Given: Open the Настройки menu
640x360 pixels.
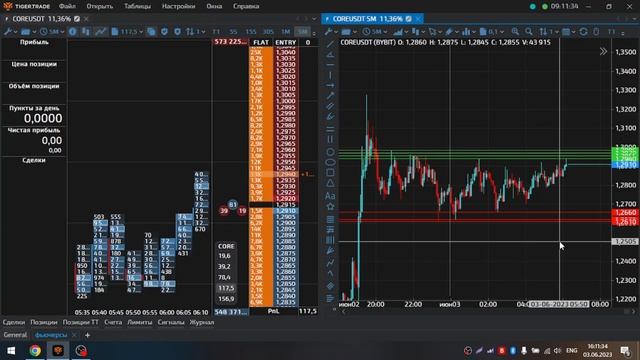Looking at the screenshot, I should pos(178,7).
